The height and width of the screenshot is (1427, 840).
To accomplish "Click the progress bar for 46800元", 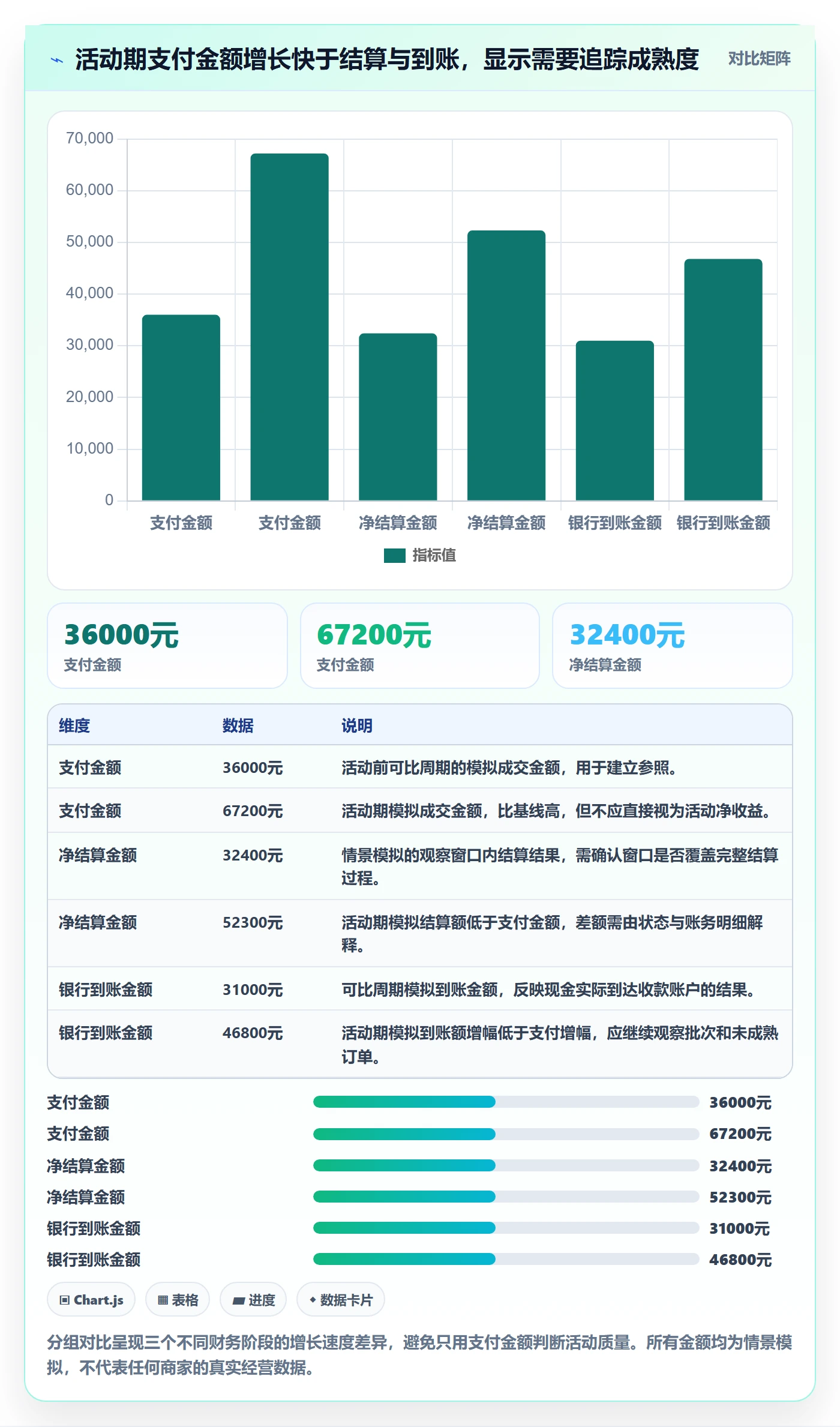I will [x=506, y=1259].
